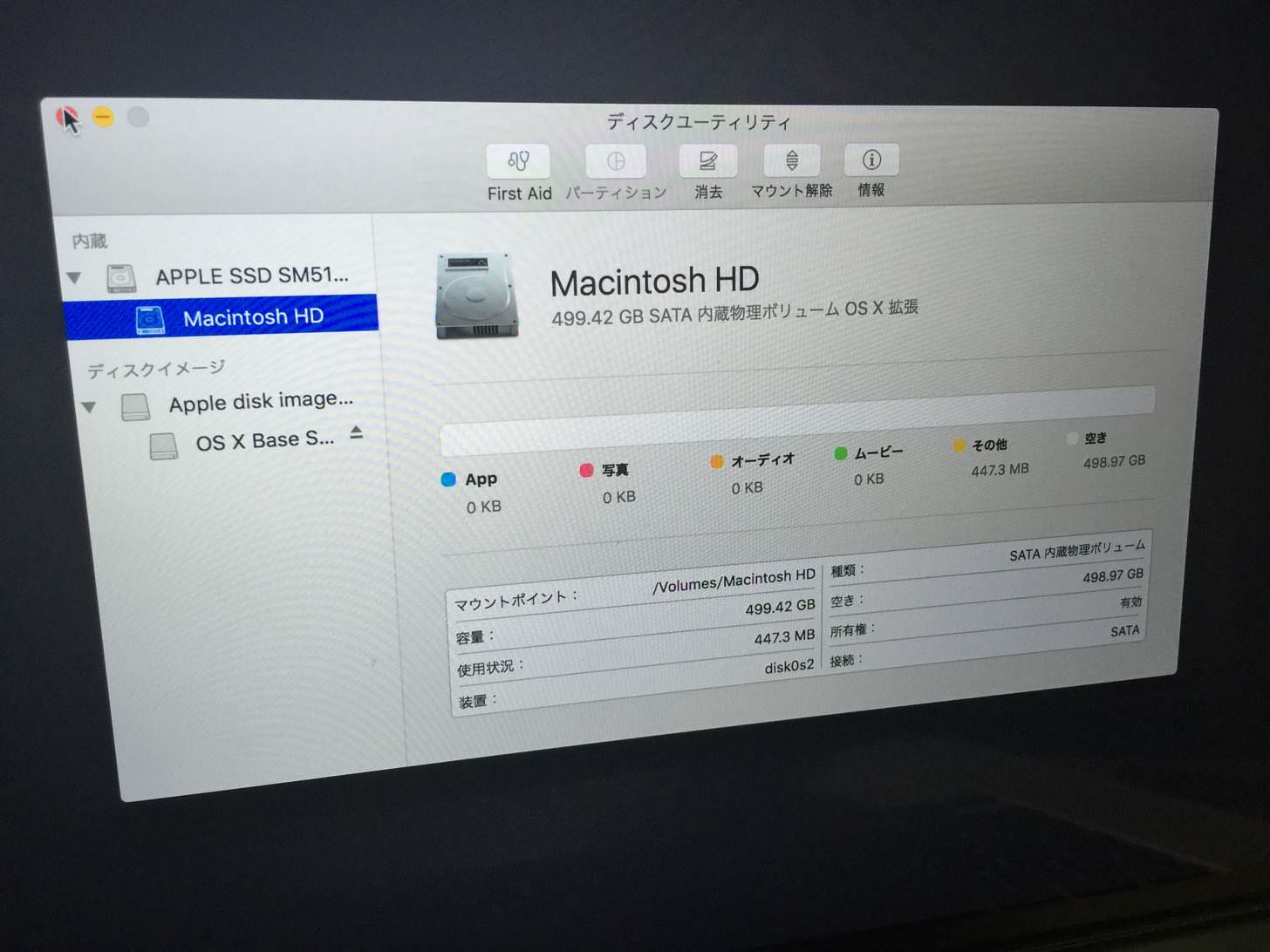Click the 内蔵 sidebar section header
1270x952 pixels.
pos(89,241)
